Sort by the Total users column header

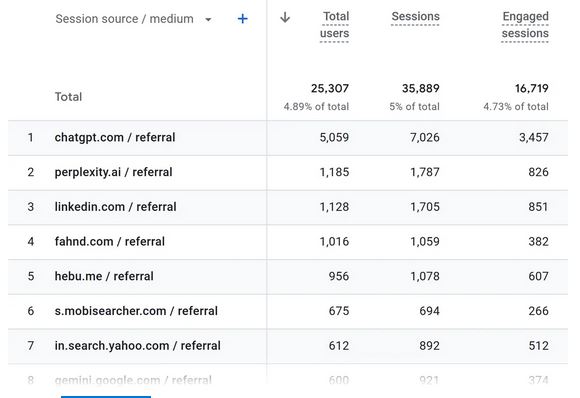334,25
